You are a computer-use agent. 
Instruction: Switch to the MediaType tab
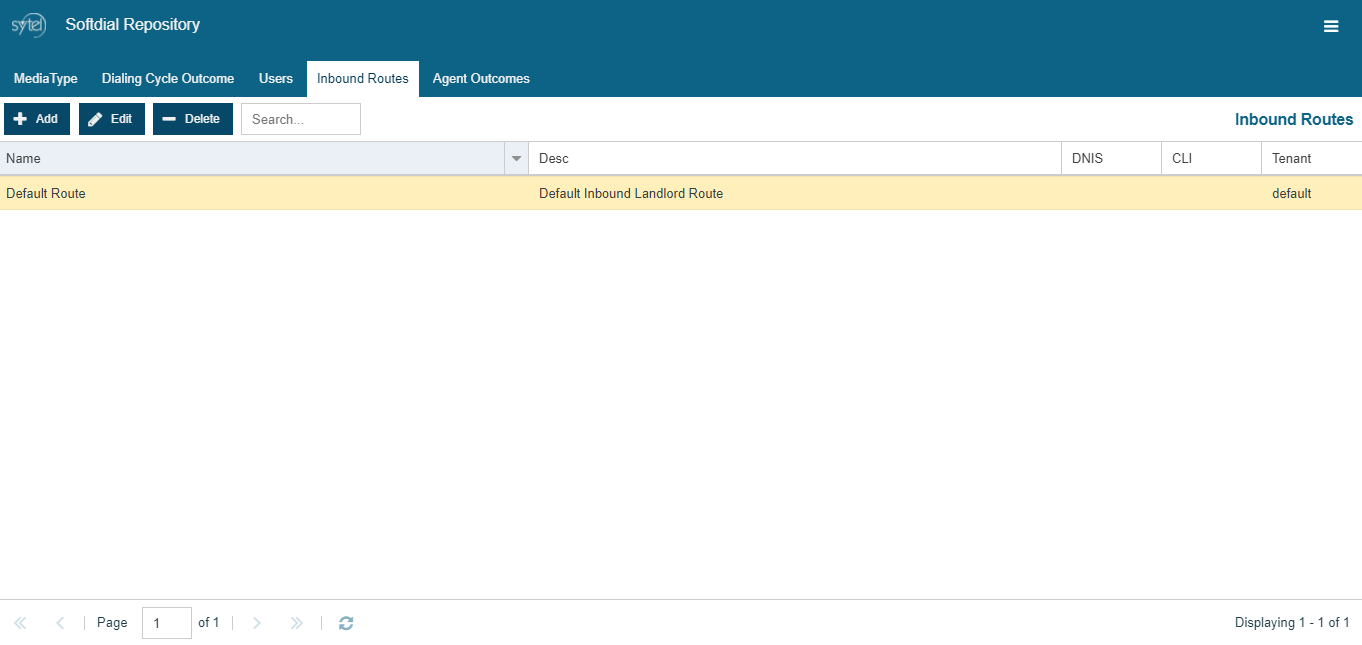click(46, 79)
